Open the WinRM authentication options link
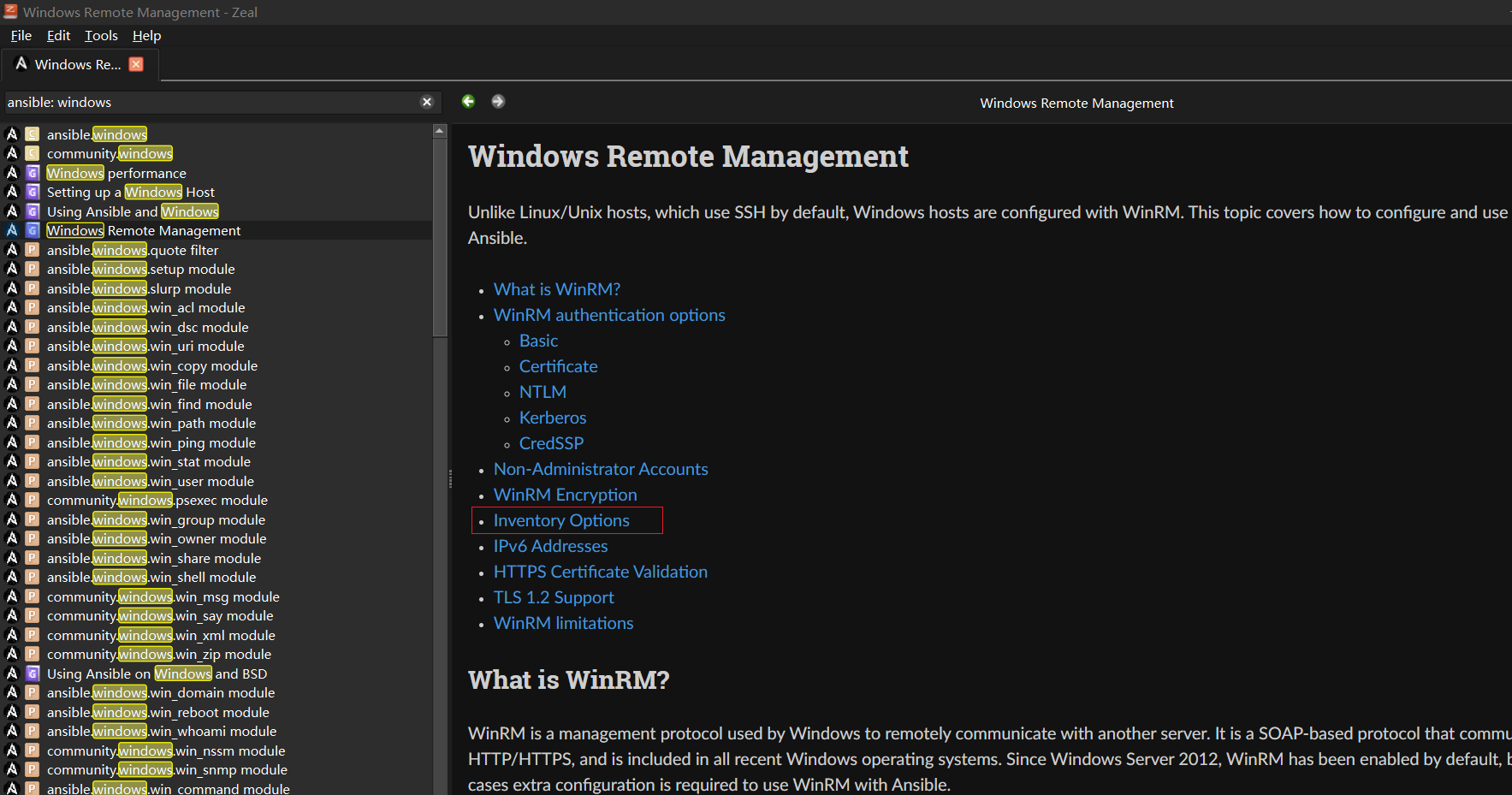The height and width of the screenshot is (795, 1512). (x=609, y=315)
